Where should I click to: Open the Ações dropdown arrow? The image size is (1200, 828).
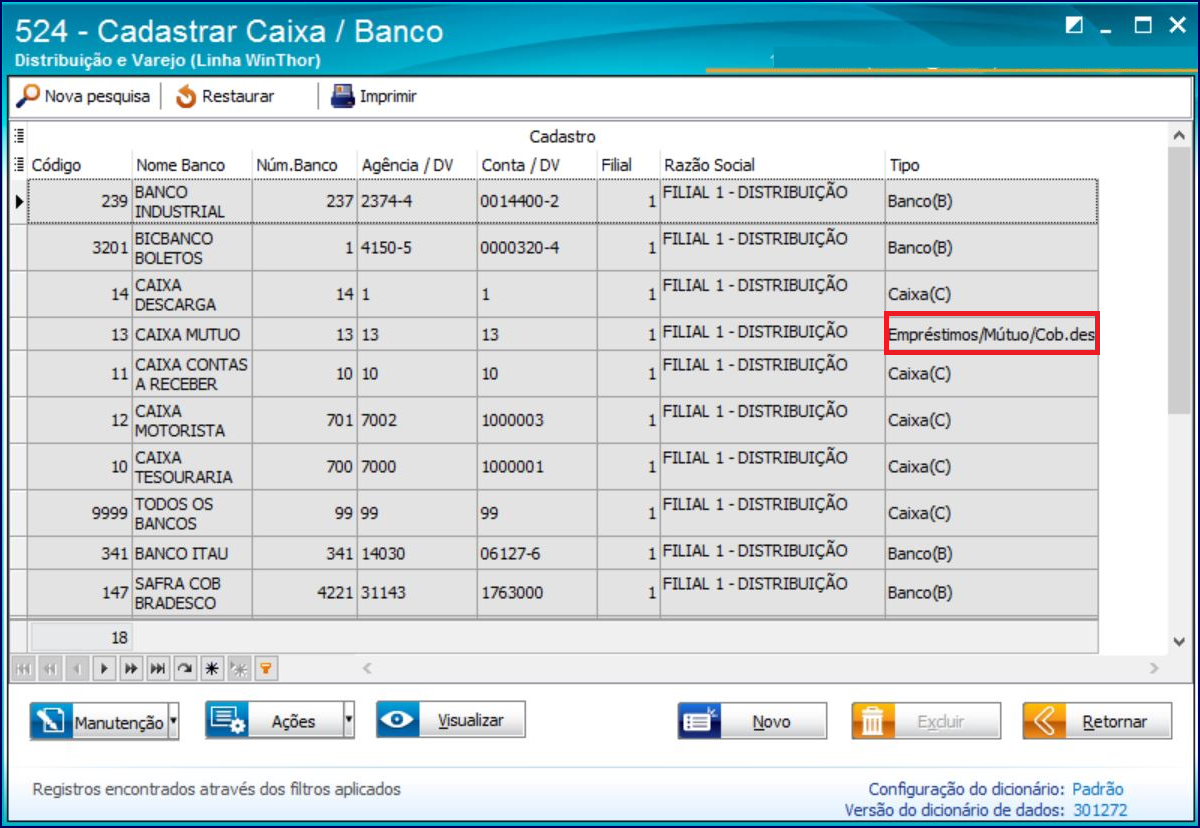[348, 720]
